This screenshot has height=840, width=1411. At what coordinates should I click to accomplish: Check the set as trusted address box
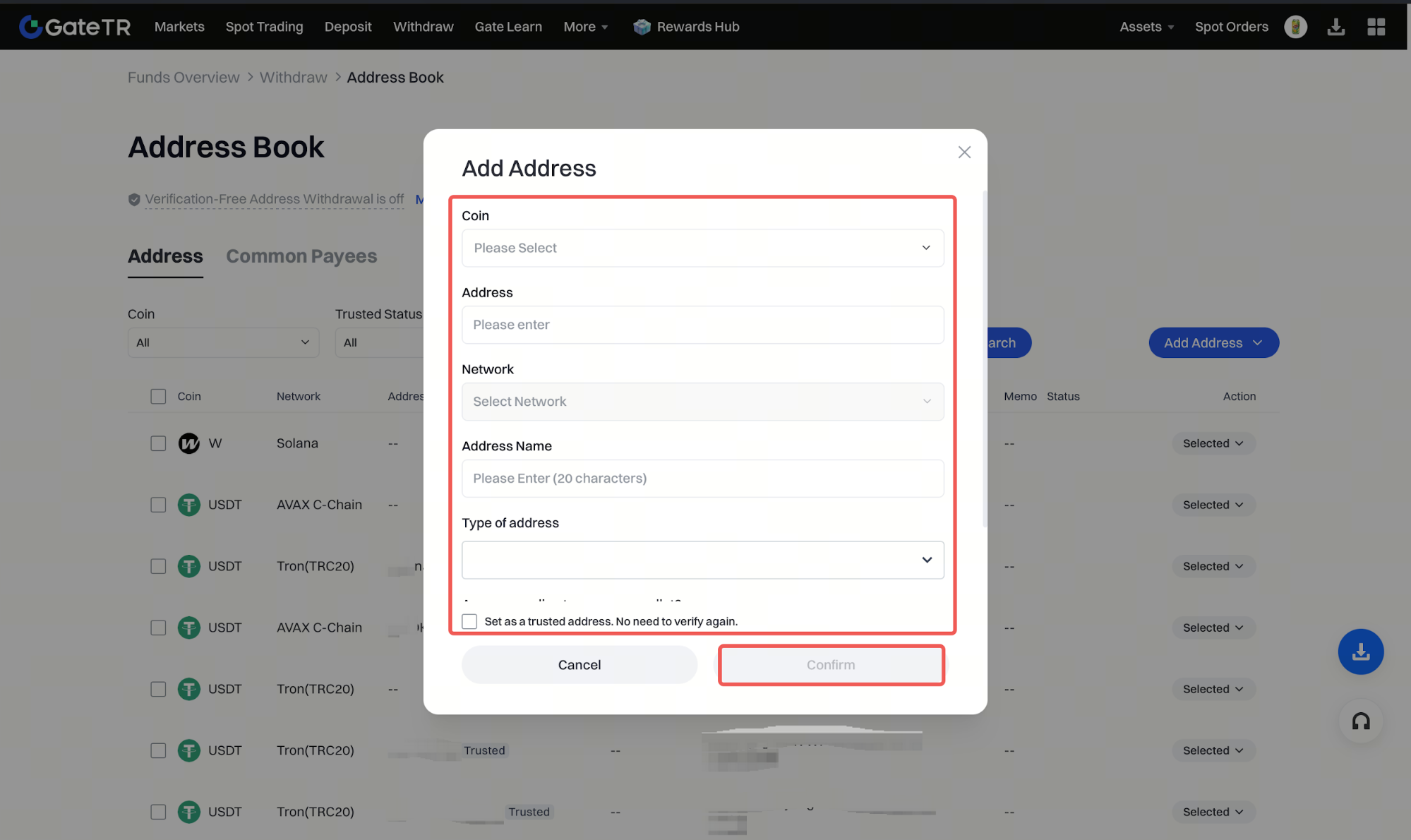tap(469, 621)
